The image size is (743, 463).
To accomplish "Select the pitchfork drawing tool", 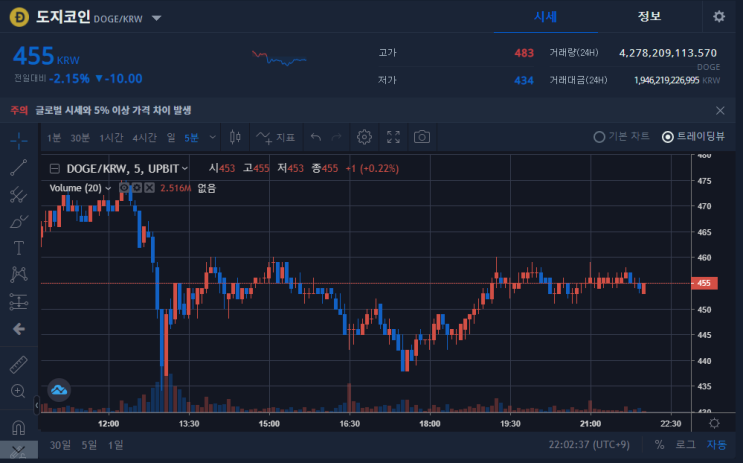I will click(18, 195).
